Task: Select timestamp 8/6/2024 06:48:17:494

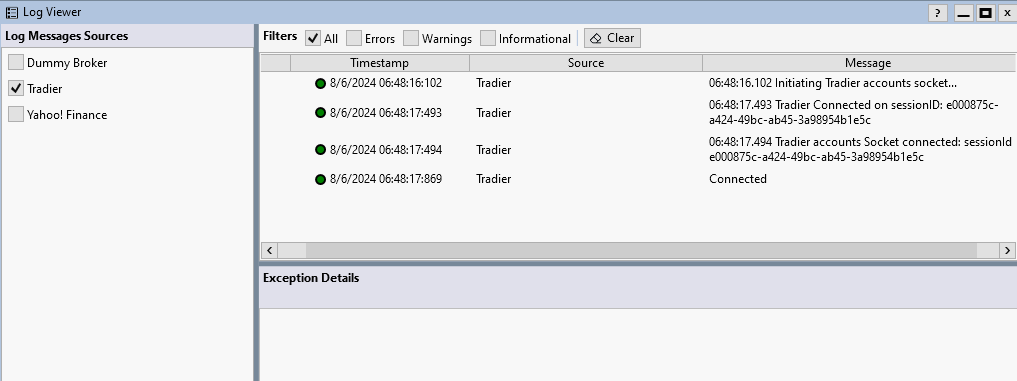Action: click(x=386, y=150)
